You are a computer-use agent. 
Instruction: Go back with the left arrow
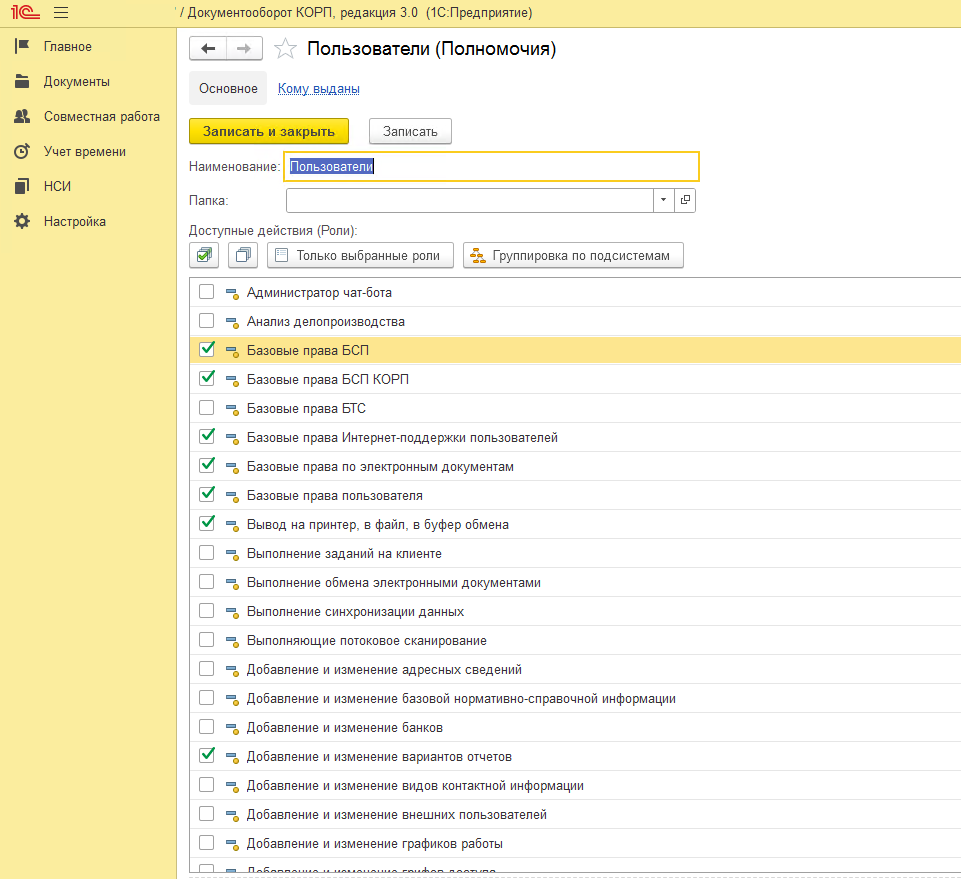coord(208,48)
